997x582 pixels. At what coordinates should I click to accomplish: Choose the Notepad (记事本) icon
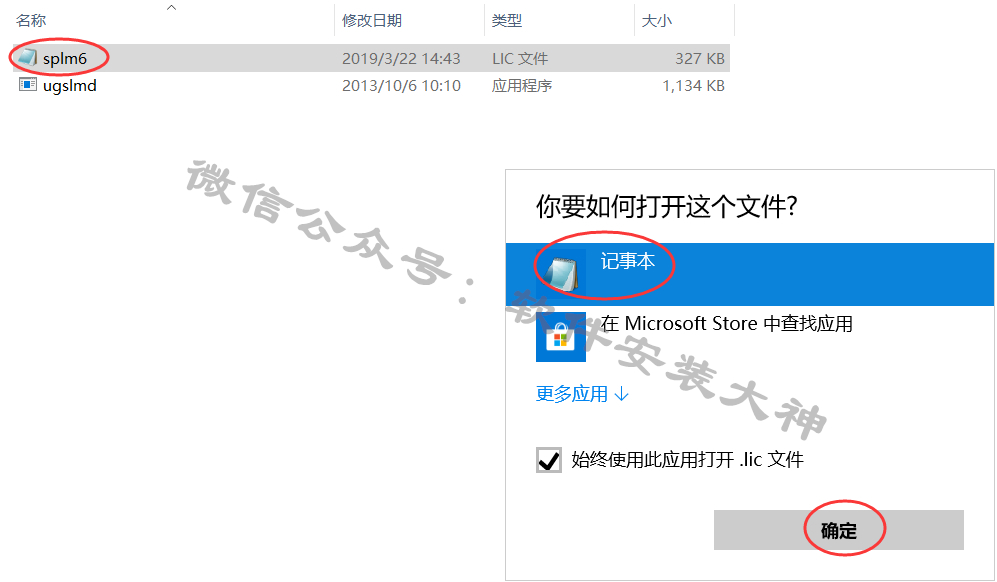[561, 274]
